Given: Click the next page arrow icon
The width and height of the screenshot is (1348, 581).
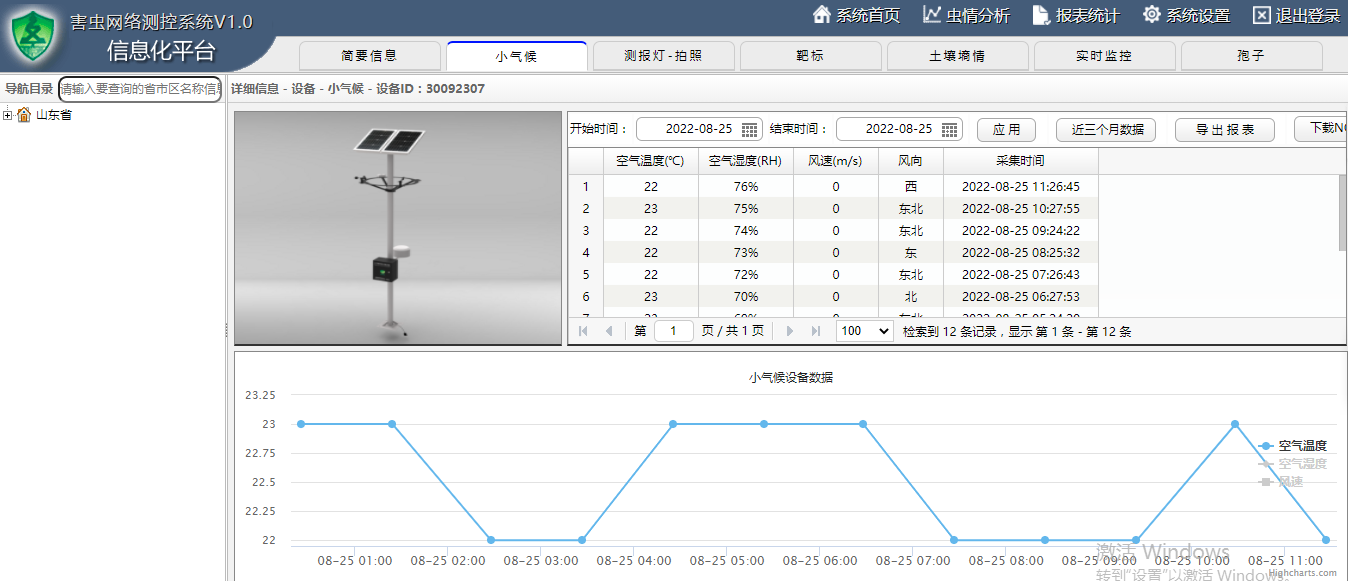Looking at the screenshot, I should click(789, 330).
